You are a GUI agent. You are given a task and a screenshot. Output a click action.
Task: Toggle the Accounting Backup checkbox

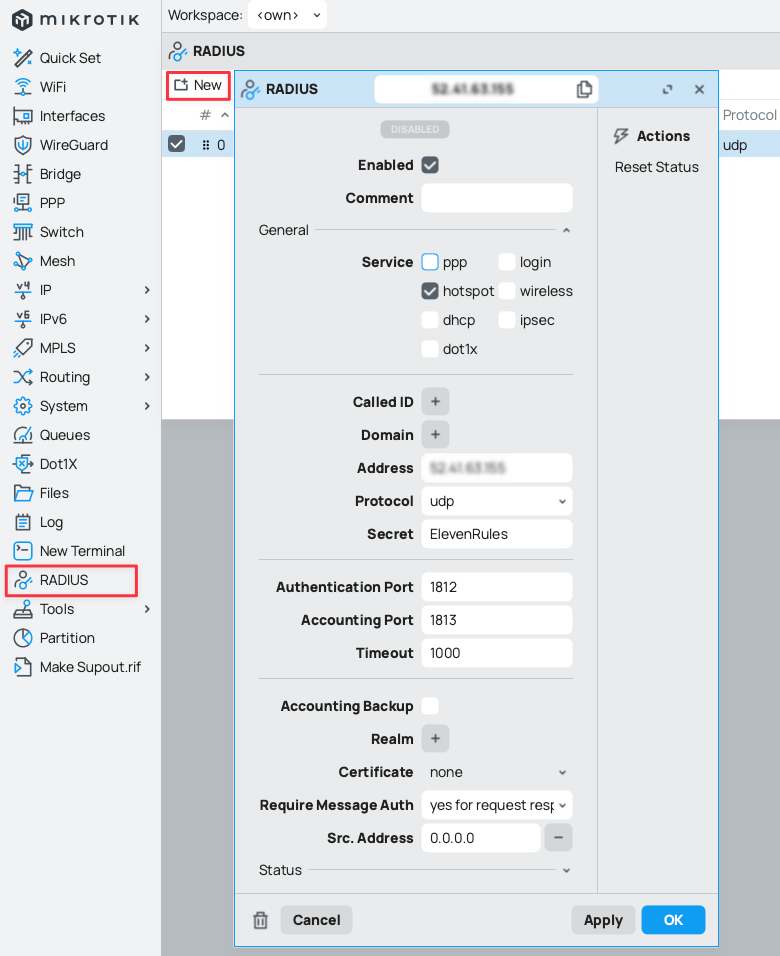(x=430, y=705)
